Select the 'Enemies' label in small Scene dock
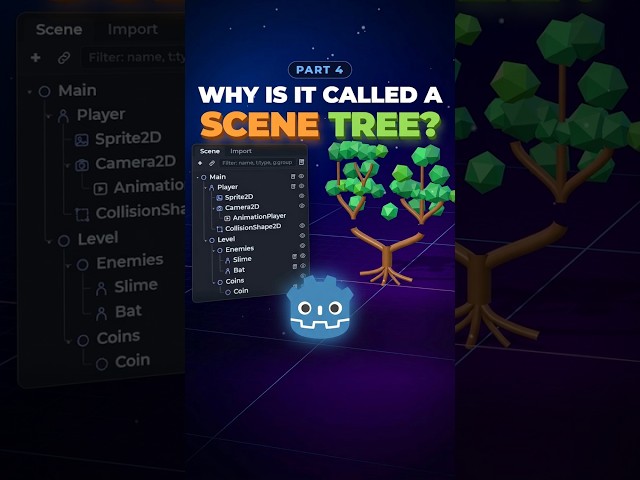This screenshot has width=640, height=480. pyautogui.click(x=240, y=249)
